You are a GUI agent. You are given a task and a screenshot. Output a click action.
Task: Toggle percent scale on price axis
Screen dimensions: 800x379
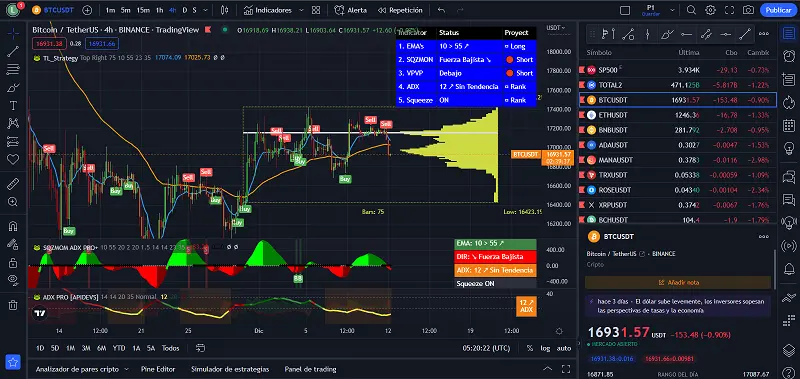(530, 348)
